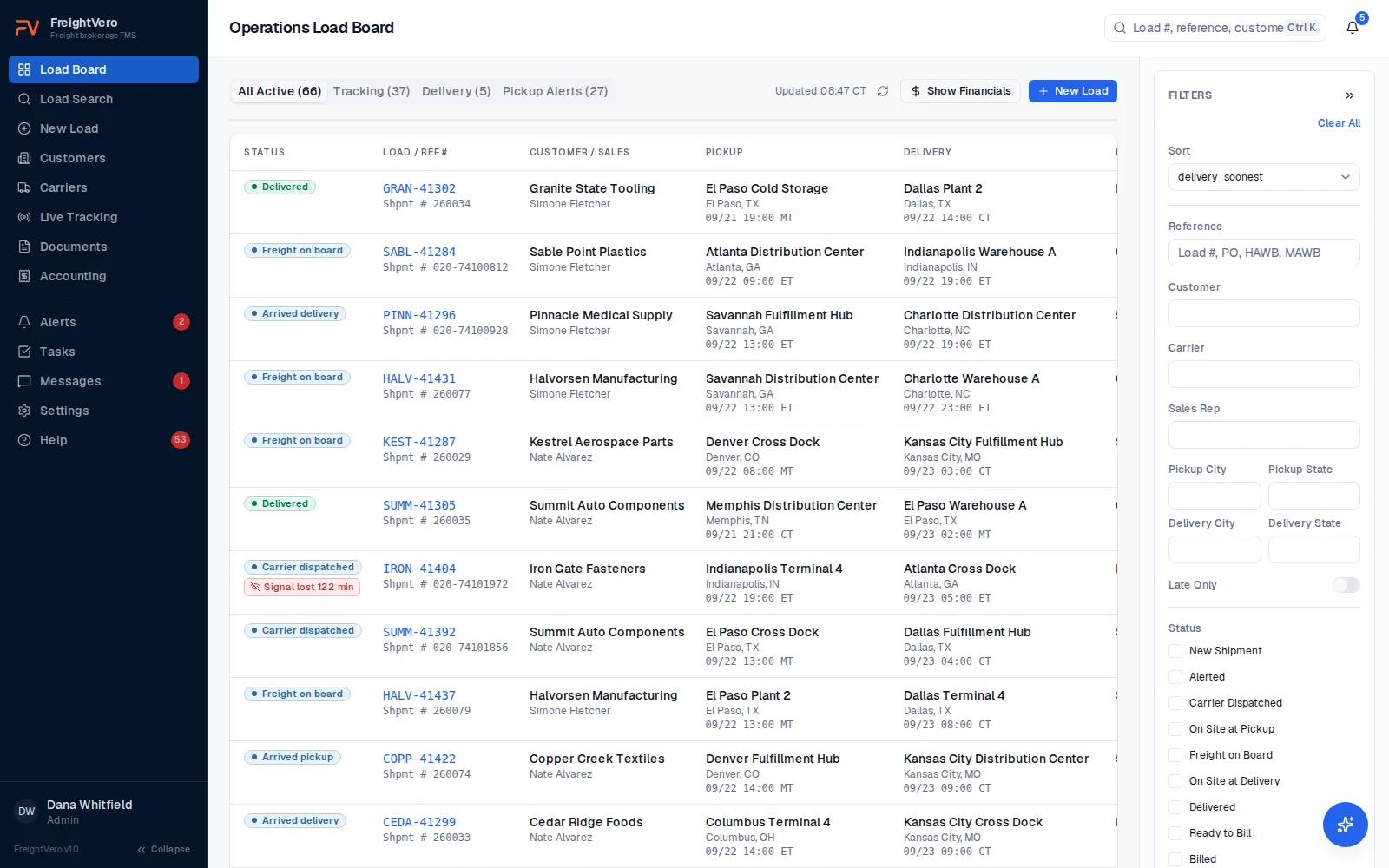Click Show Financials button
Viewport: 1389px width, 868px height.
point(960,91)
